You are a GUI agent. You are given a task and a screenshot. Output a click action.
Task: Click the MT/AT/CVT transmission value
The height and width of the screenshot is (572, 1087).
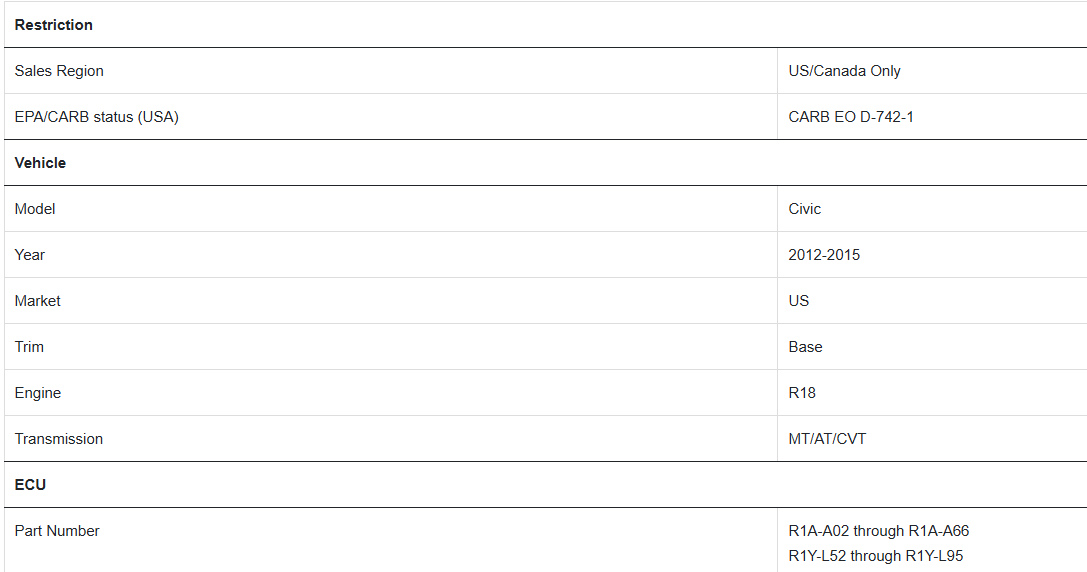tap(827, 439)
